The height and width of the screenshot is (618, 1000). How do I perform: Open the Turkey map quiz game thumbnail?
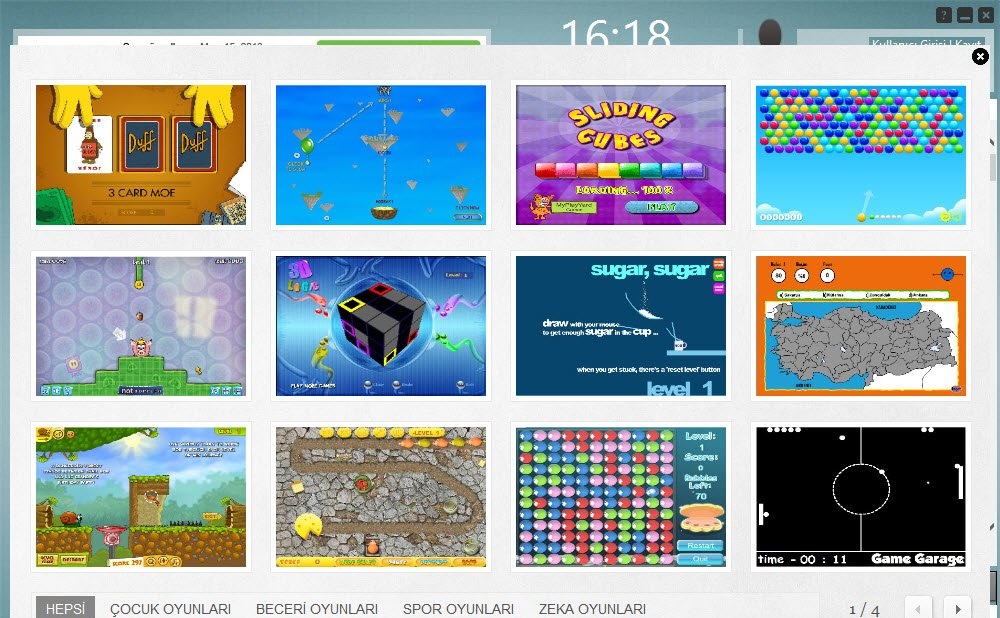click(861, 326)
